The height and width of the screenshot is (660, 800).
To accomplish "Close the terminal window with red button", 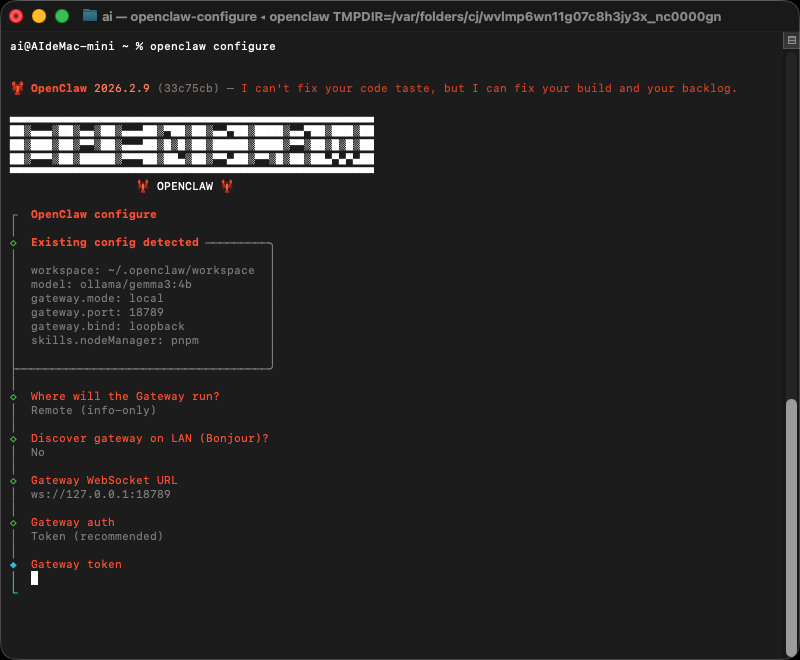I will point(16,16).
